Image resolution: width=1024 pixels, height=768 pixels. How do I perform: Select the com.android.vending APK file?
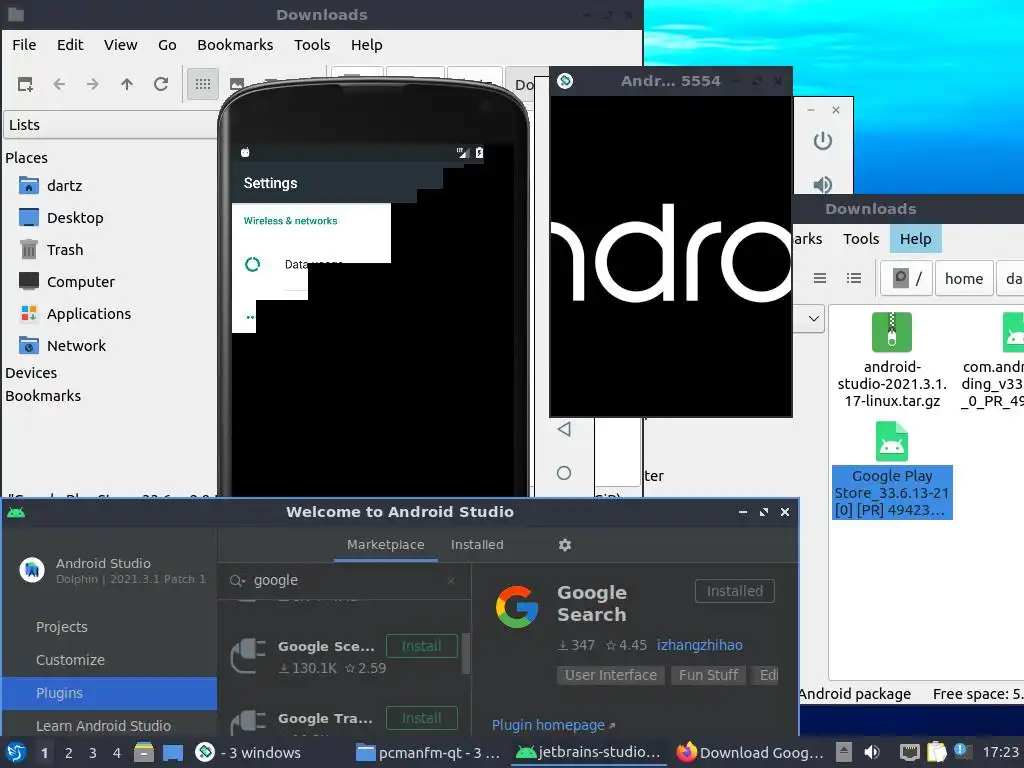[x=994, y=360]
